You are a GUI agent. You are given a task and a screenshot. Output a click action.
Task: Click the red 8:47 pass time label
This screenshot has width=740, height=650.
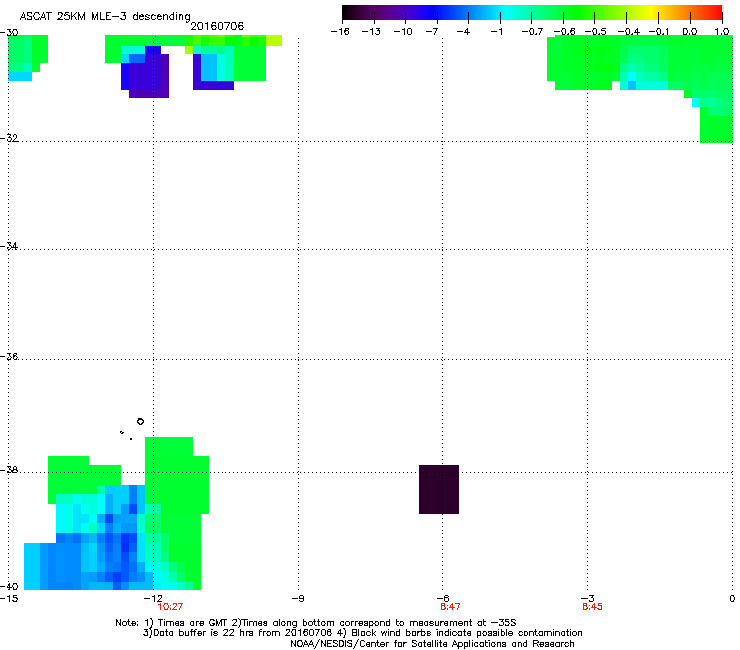pos(450,607)
